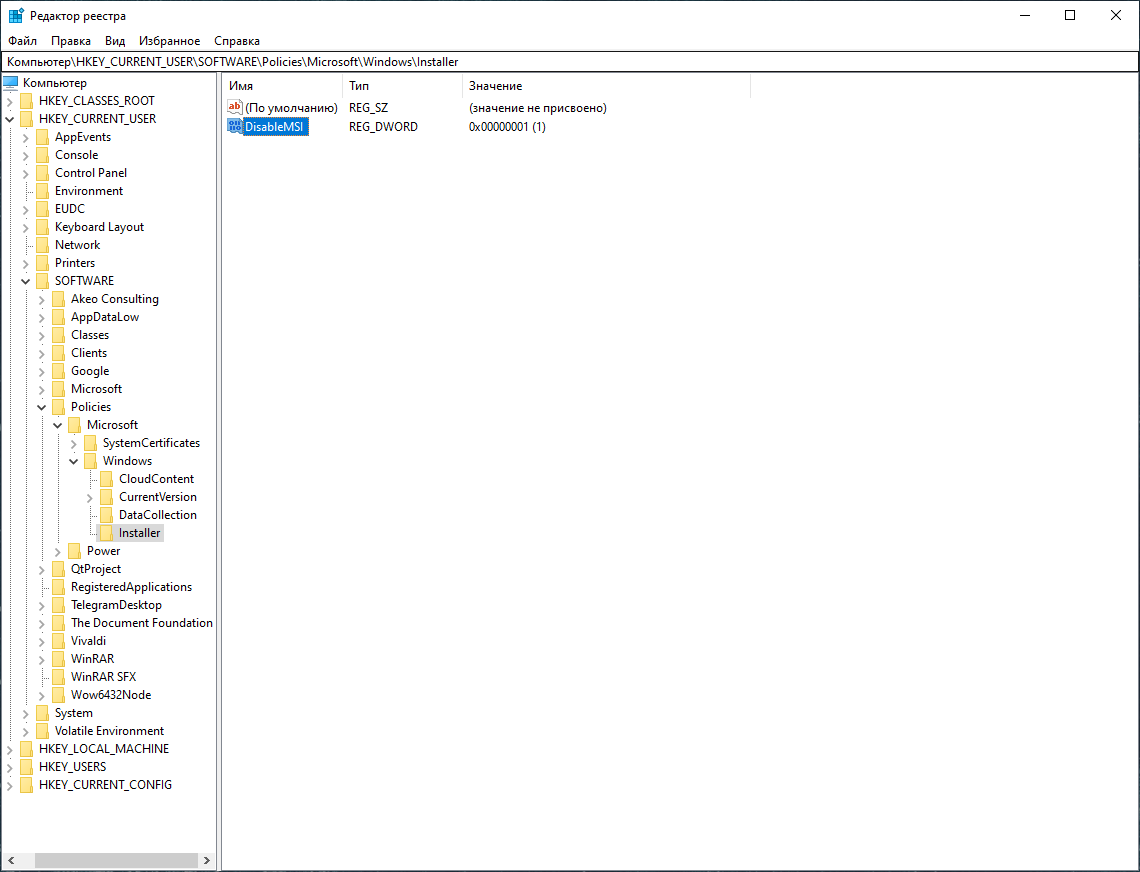Viewport: 1140px width, 872px height.
Task: Expand the Control Panel key
Action: pyautogui.click(x=25, y=173)
